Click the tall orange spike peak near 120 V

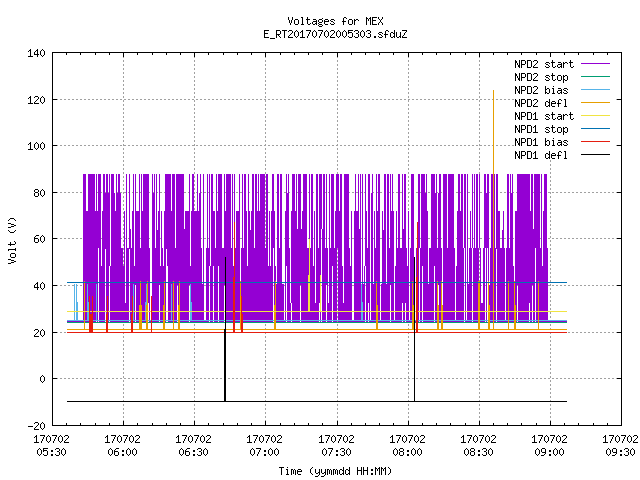pos(493,92)
